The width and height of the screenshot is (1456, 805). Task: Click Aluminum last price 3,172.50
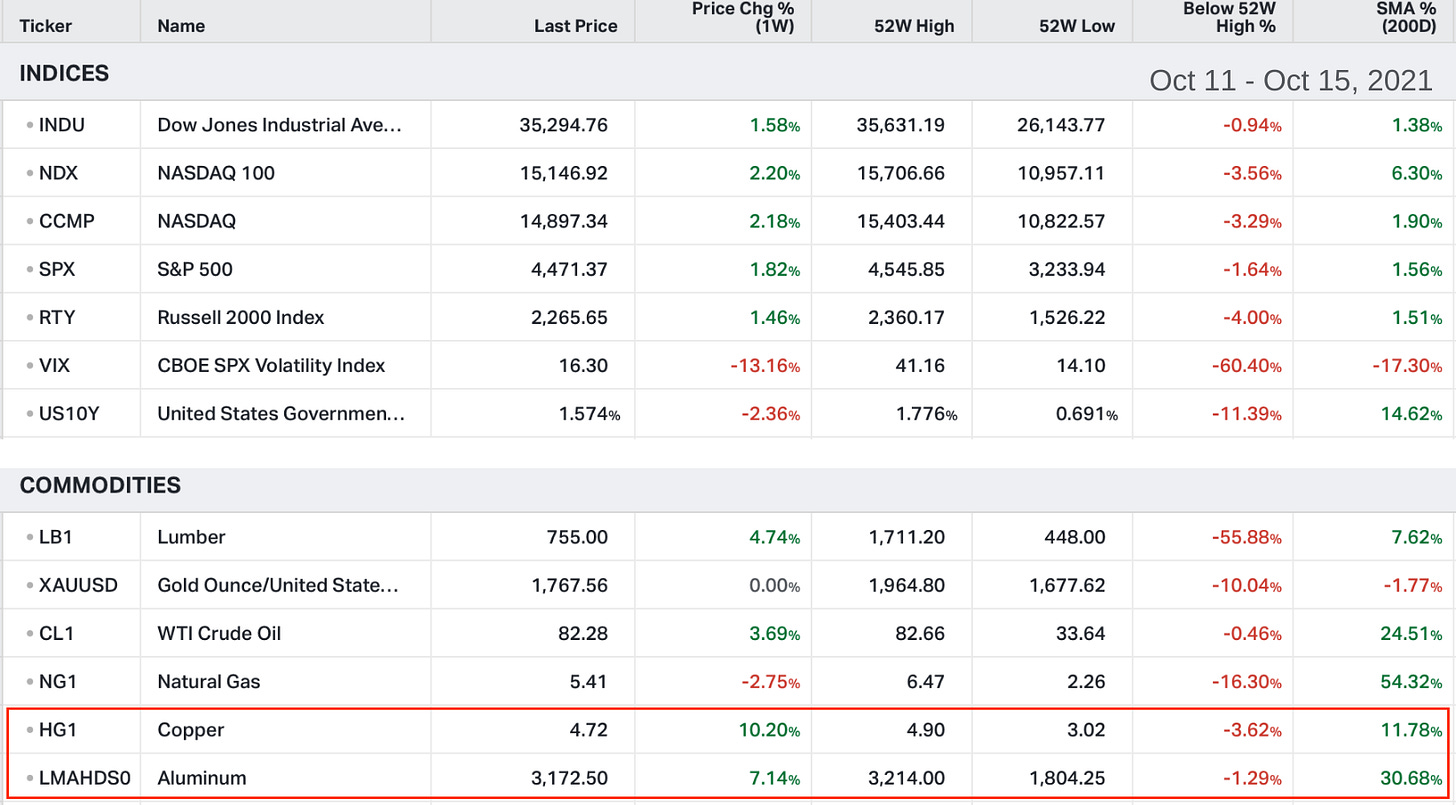coord(569,777)
